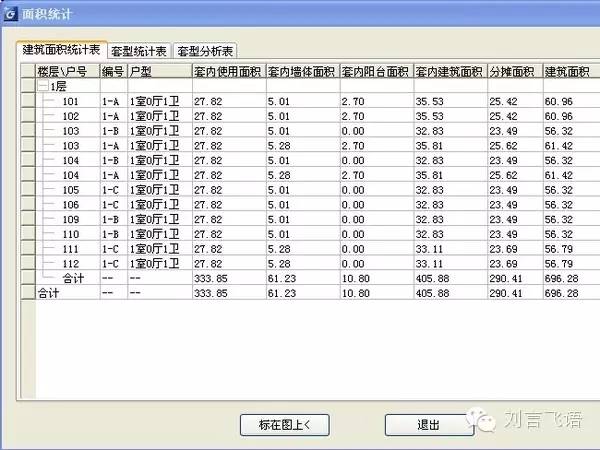Click the 套内建筑面积 column header

point(450,72)
